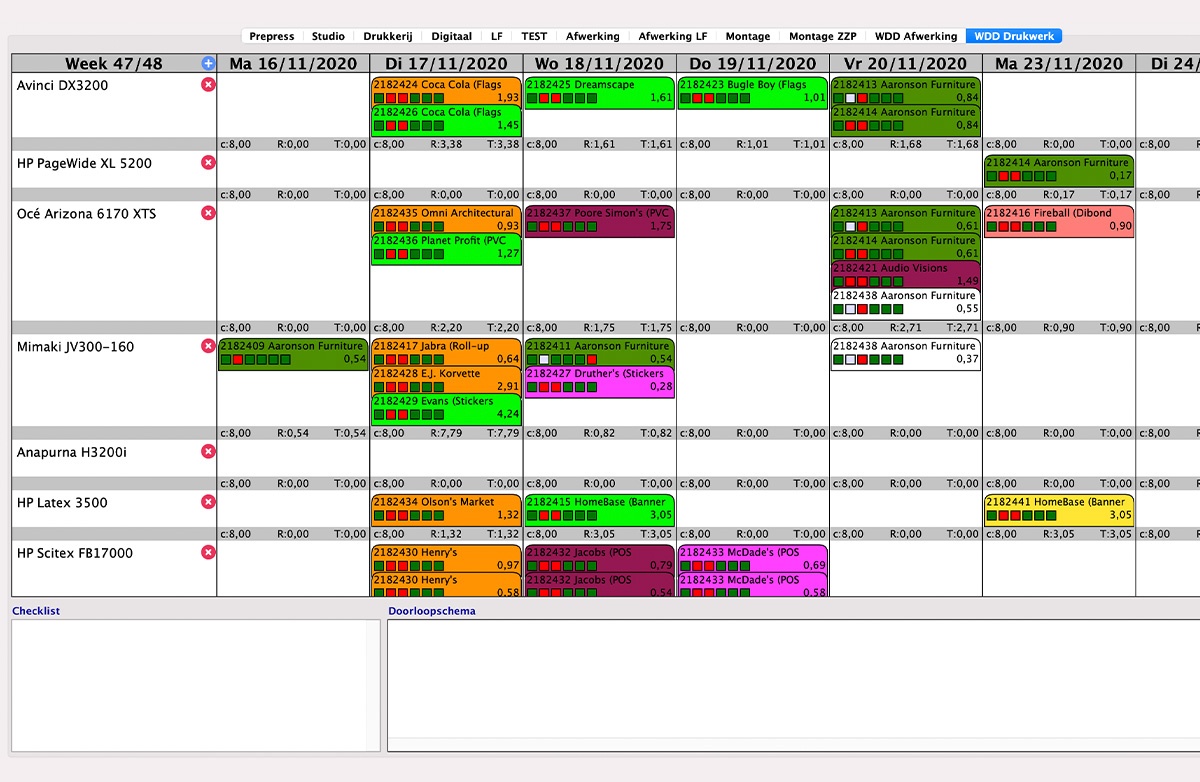The image size is (1200, 782).
Task: Click inside the Doorloopschema panel
Action: (x=794, y=685)
